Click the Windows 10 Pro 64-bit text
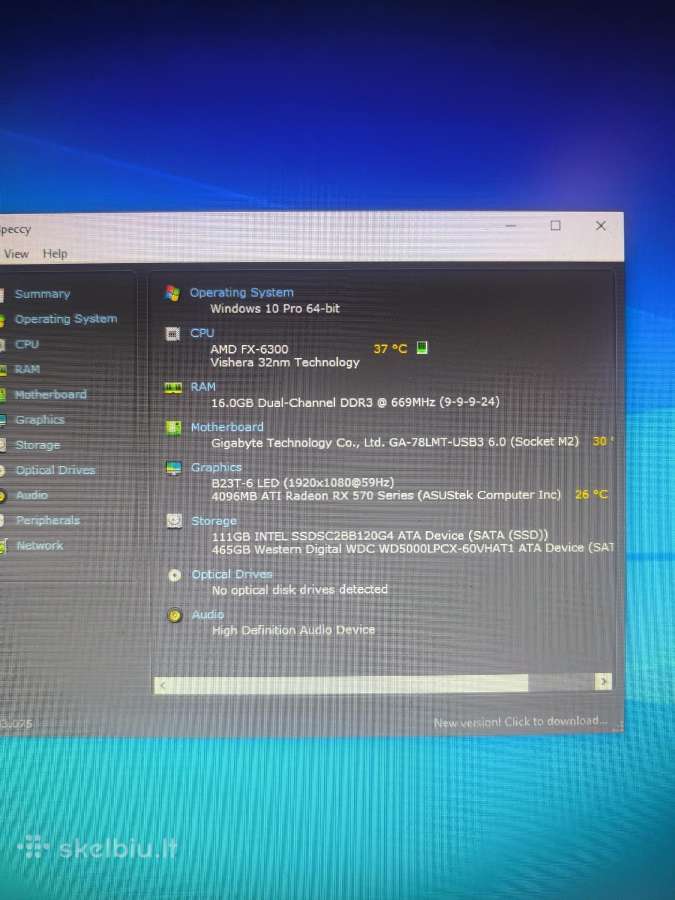The height and width of the screenshot is (900, 675). tap(275, 309)
